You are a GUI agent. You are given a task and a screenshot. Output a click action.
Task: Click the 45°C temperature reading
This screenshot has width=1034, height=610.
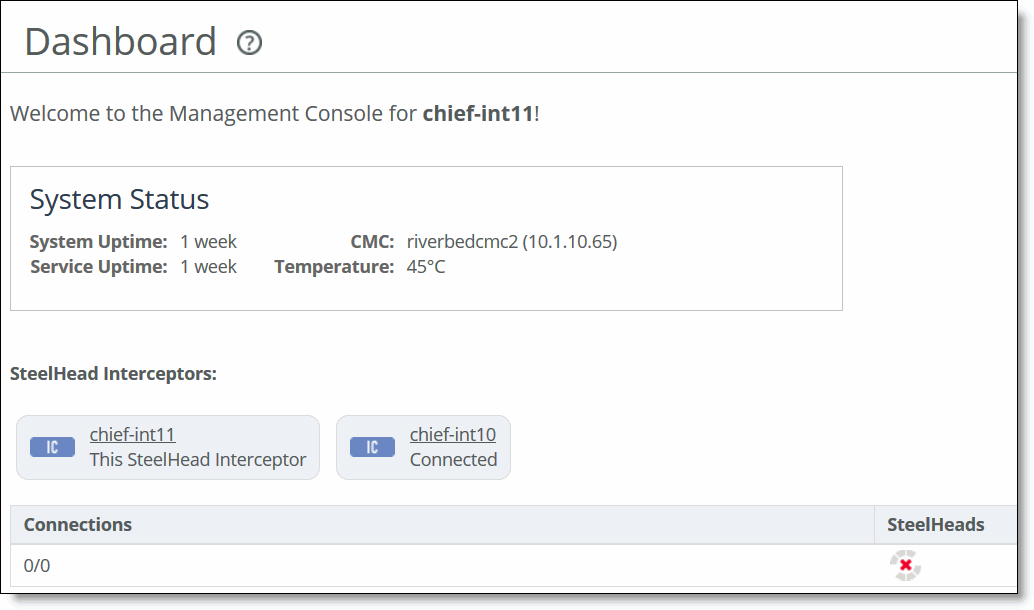pyautogui.click(x=426, y=266)
